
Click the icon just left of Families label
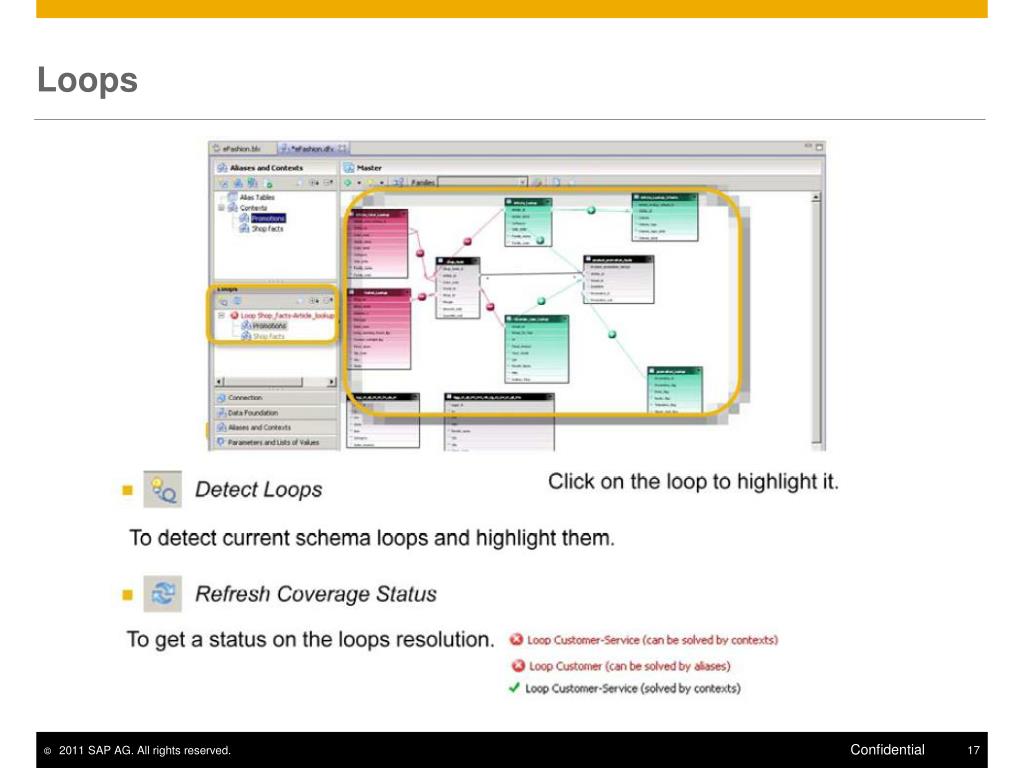[398, 183]
